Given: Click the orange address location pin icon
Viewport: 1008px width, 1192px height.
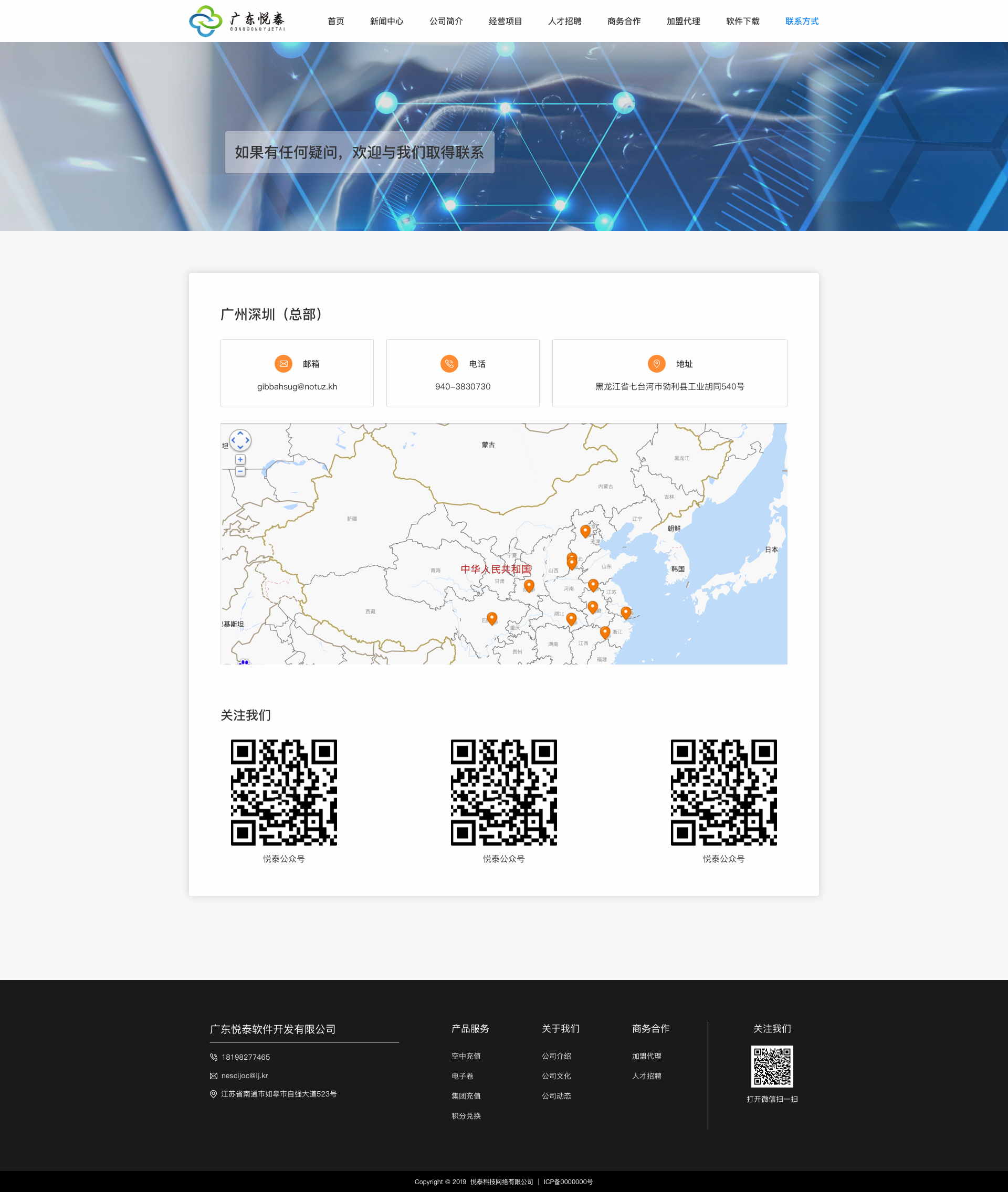Looking at the screenshot, I should coord(656,363).
